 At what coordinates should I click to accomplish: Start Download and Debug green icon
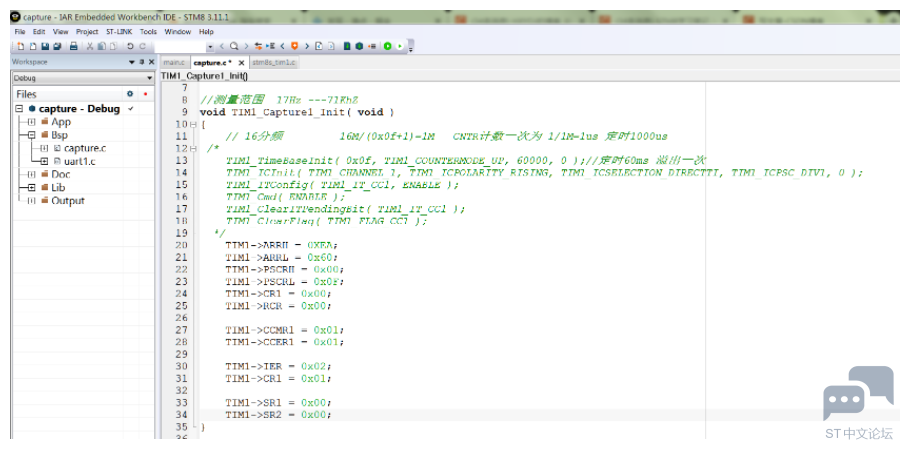388,46
